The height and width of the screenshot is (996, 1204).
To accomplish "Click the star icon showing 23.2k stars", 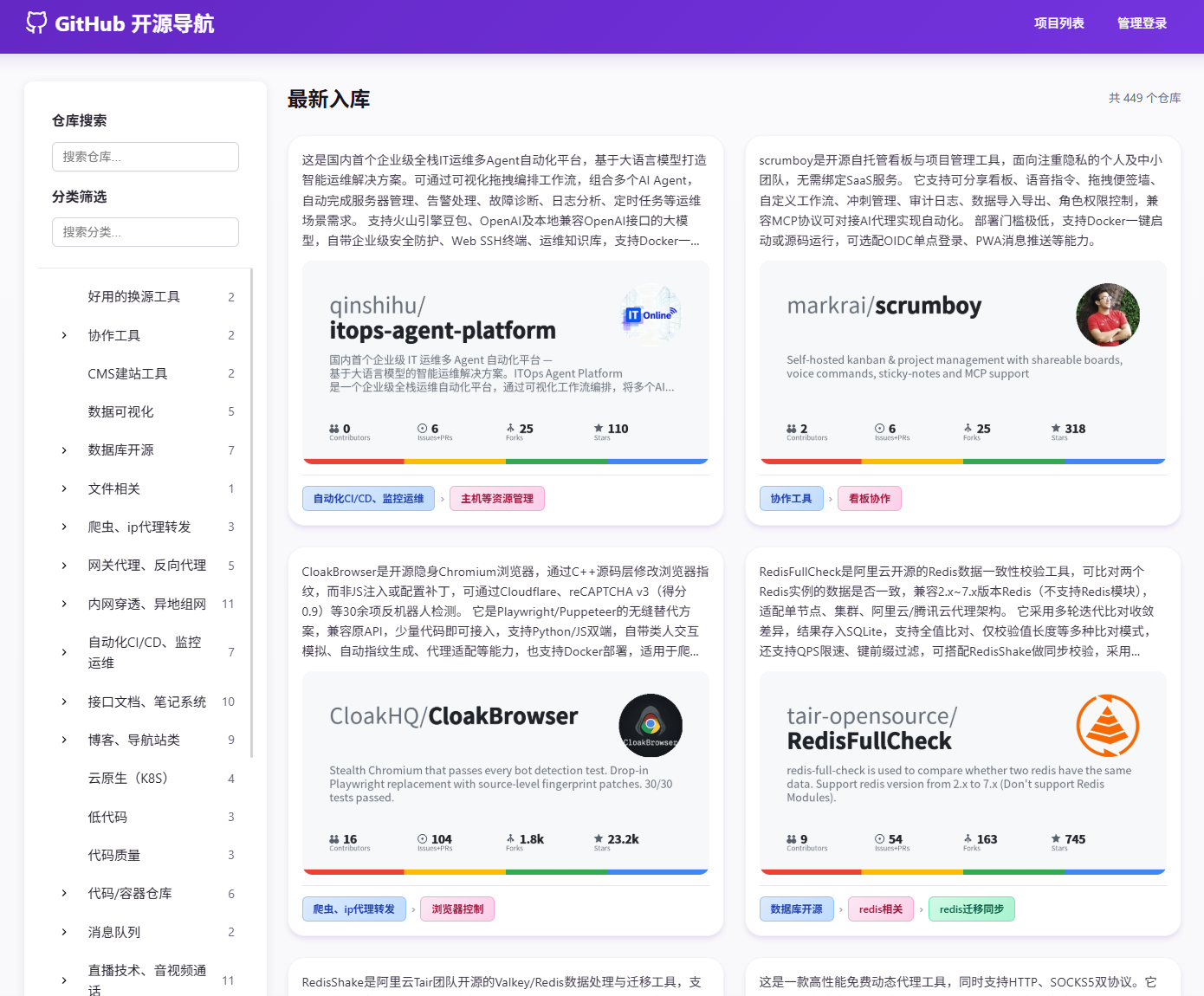I will (x=599, y=838).
